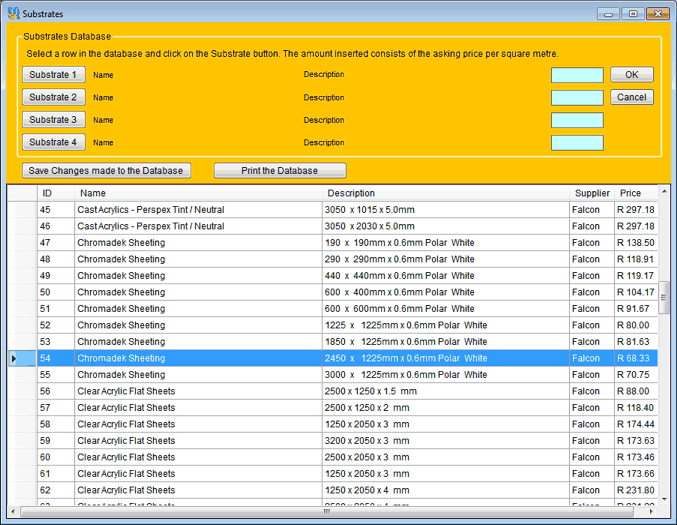Screen dimensions: 677x525
Task: Focus the Substrate 4 price field
Action: coord(577,142)
